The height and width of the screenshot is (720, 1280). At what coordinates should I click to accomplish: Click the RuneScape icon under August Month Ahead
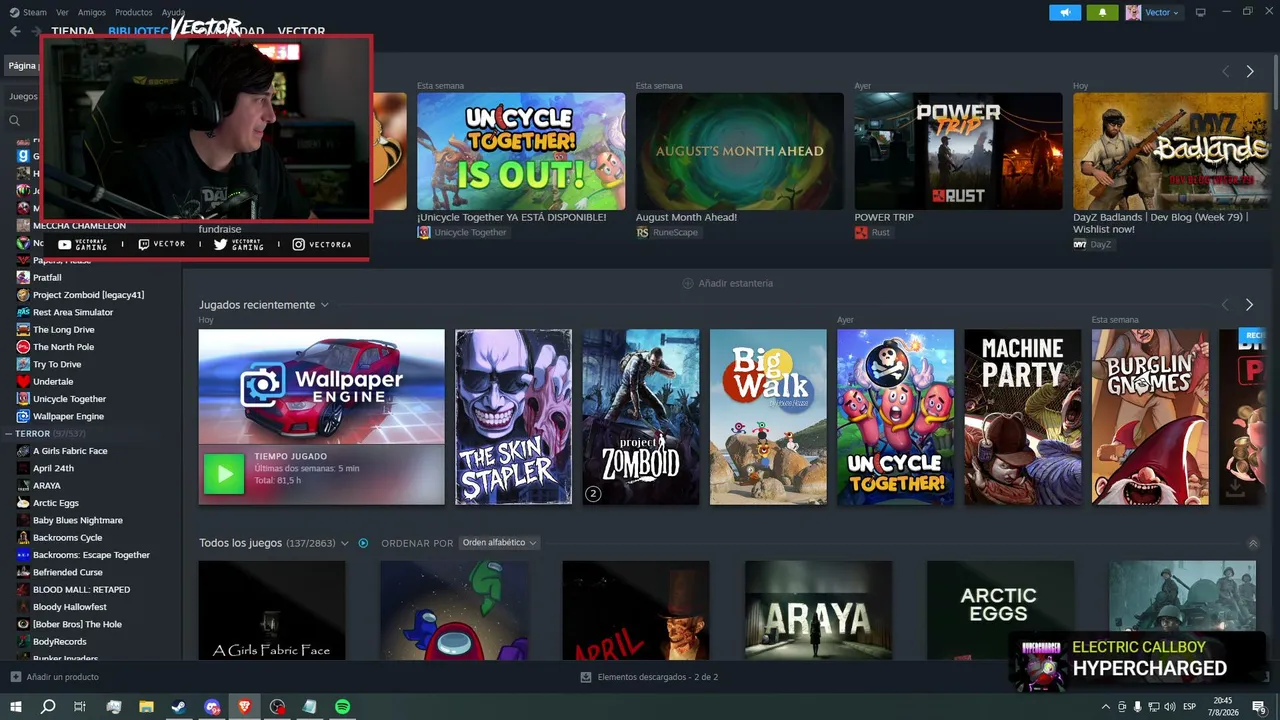642,232
